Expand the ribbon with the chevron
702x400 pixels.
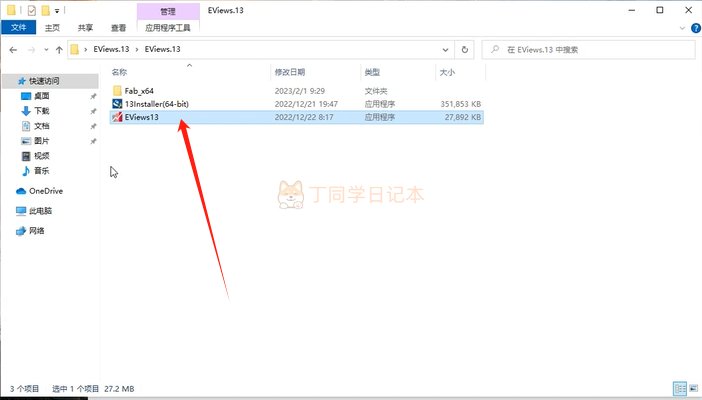coord(682,28)
